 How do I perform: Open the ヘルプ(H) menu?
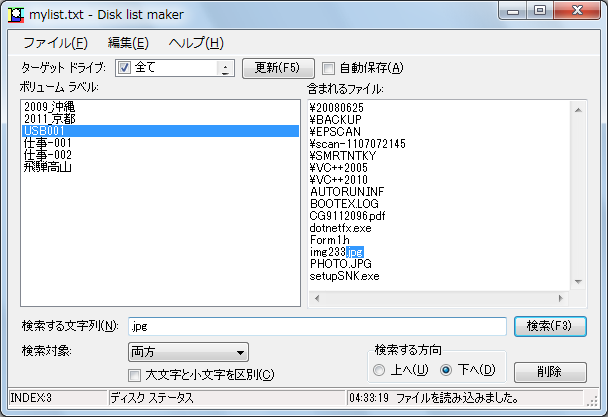(196, 43)
